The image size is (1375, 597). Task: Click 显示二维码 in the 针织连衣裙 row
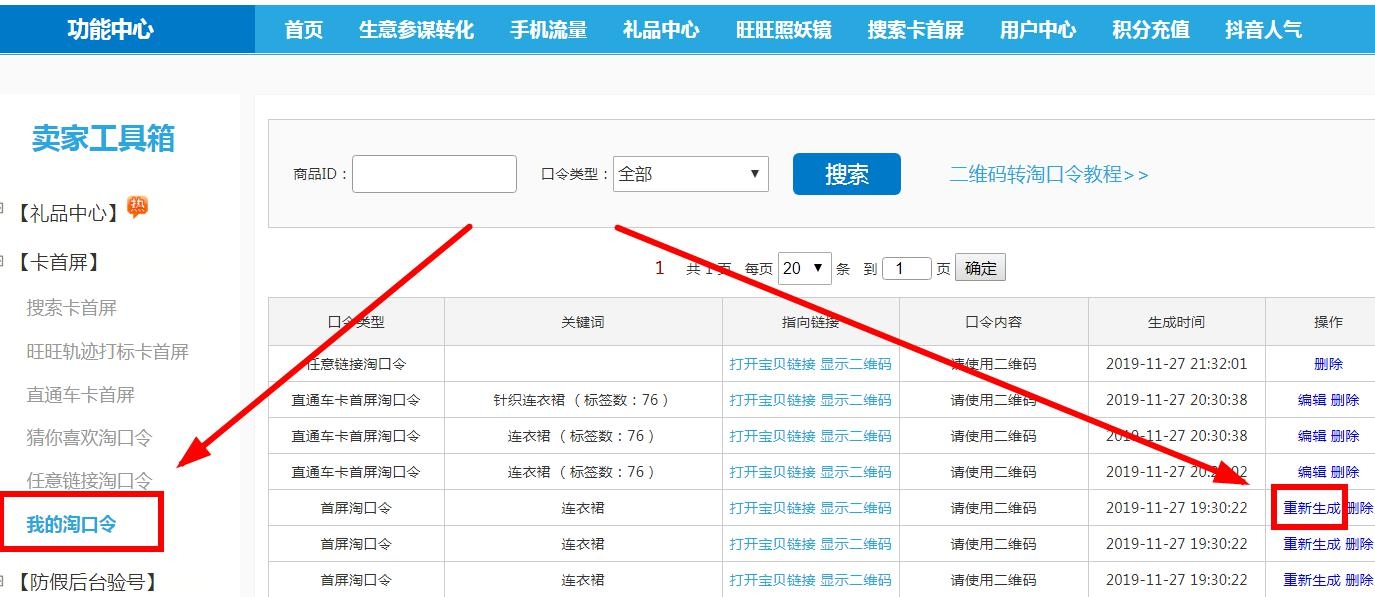[855, 400]
